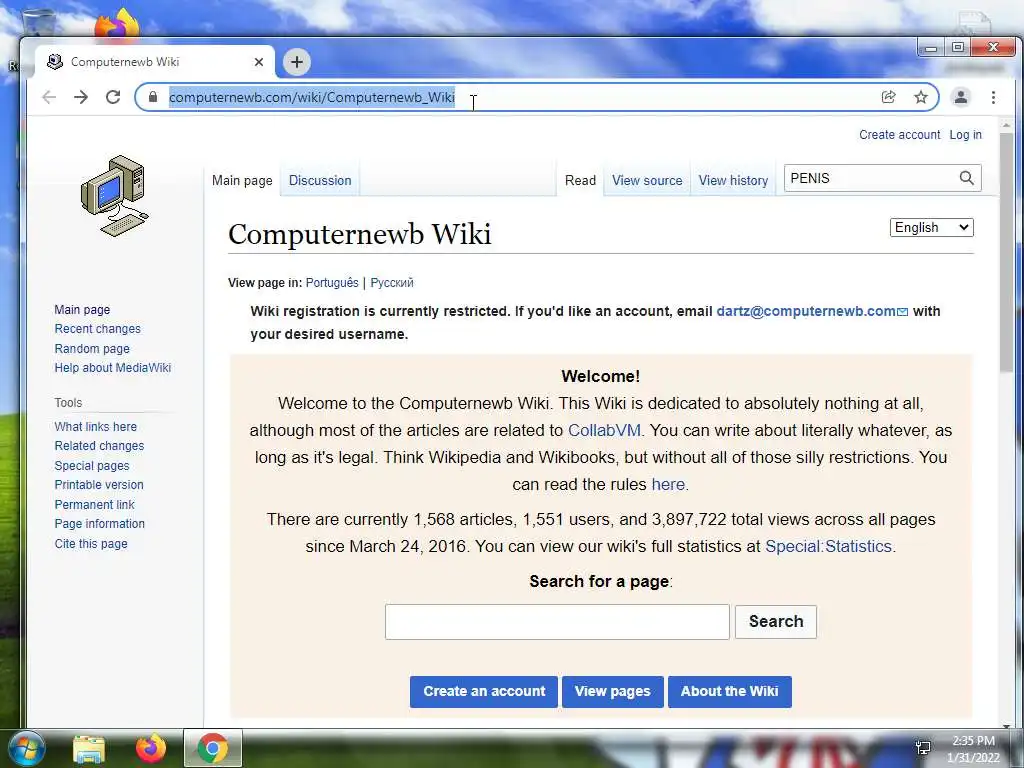1024x768 pixels.
Task: Bookmark this page with the star icon
Action: tap(921, 97)
